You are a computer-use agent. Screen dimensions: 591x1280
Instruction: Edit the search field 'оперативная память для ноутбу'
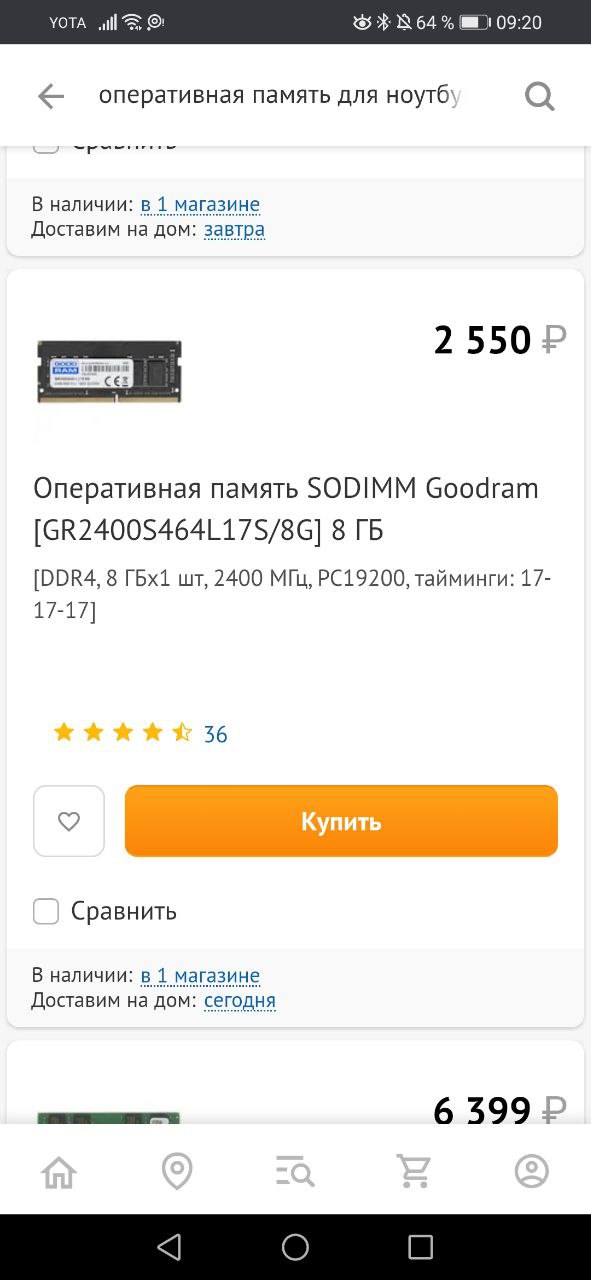coord(280,96)
